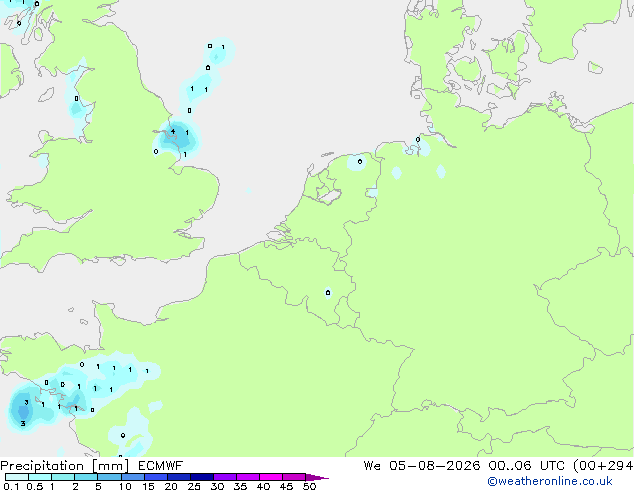634x490 pixels.
Task: Click the legend scale label "25"
Action: click(x=194, y=486)
